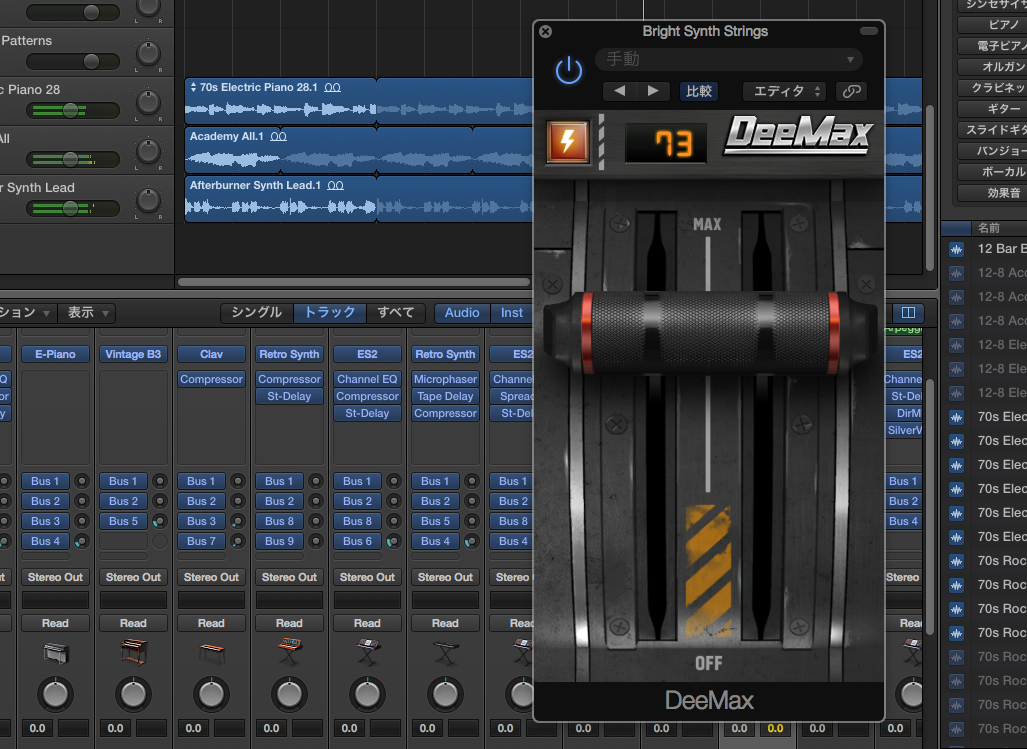The image size is (1027, 749).
Task: Click the DeeMax logo in the plugin
Action: point(798,136)
